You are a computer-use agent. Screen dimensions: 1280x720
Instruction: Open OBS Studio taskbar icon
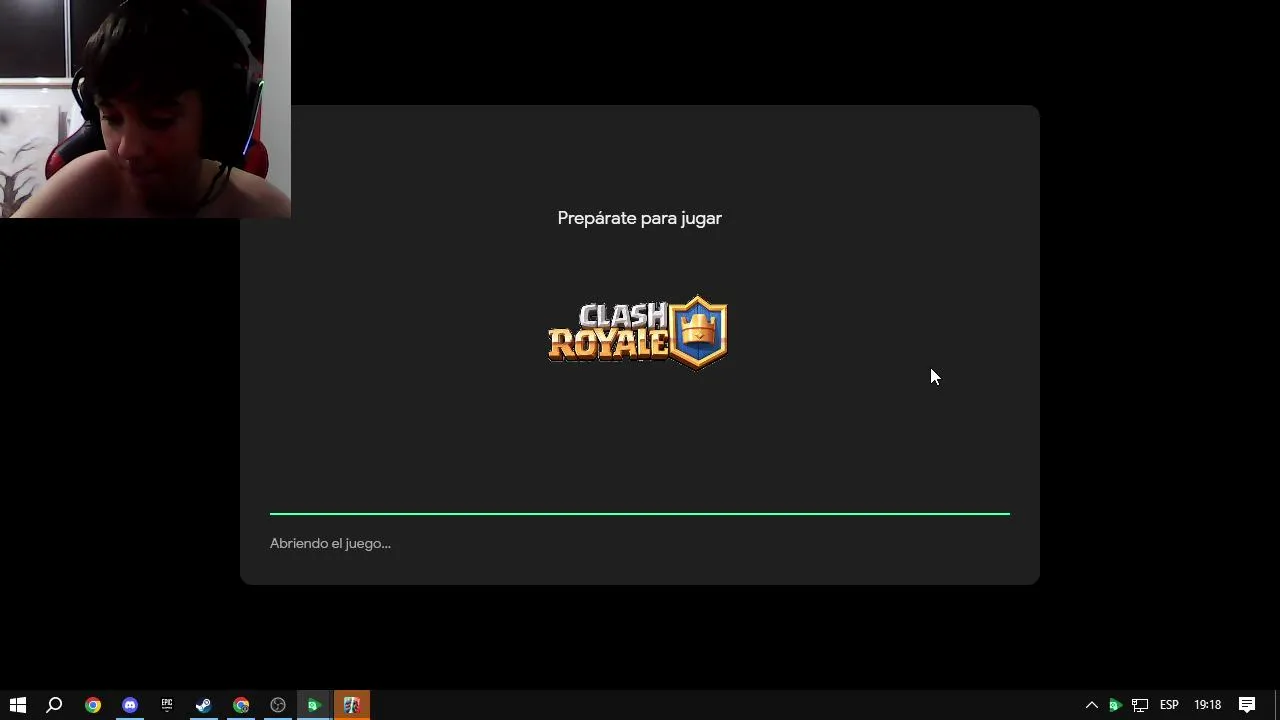pyautogui.click(x=278, y=705)
